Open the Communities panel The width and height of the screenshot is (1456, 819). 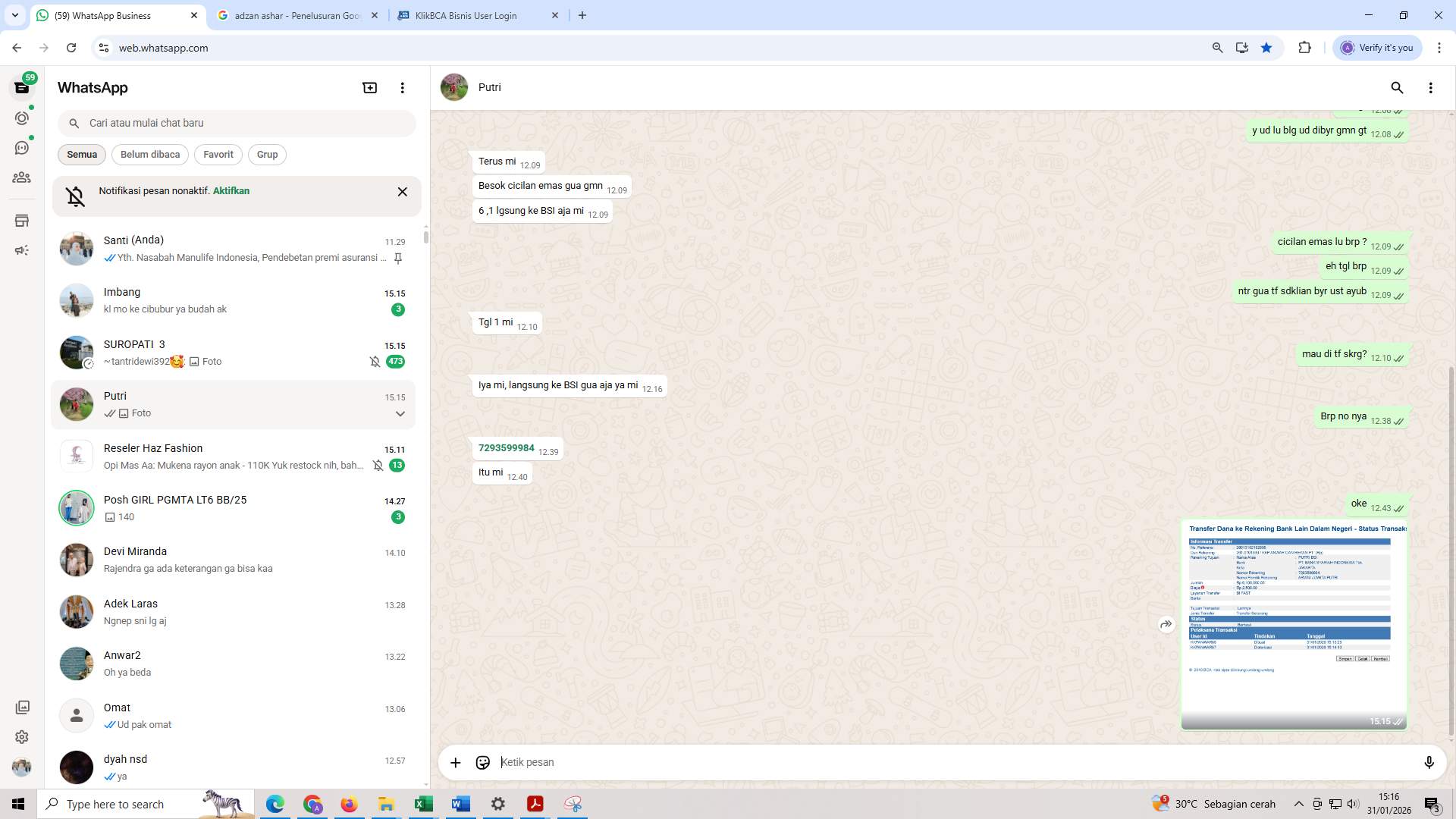click(x=22, y=177)
